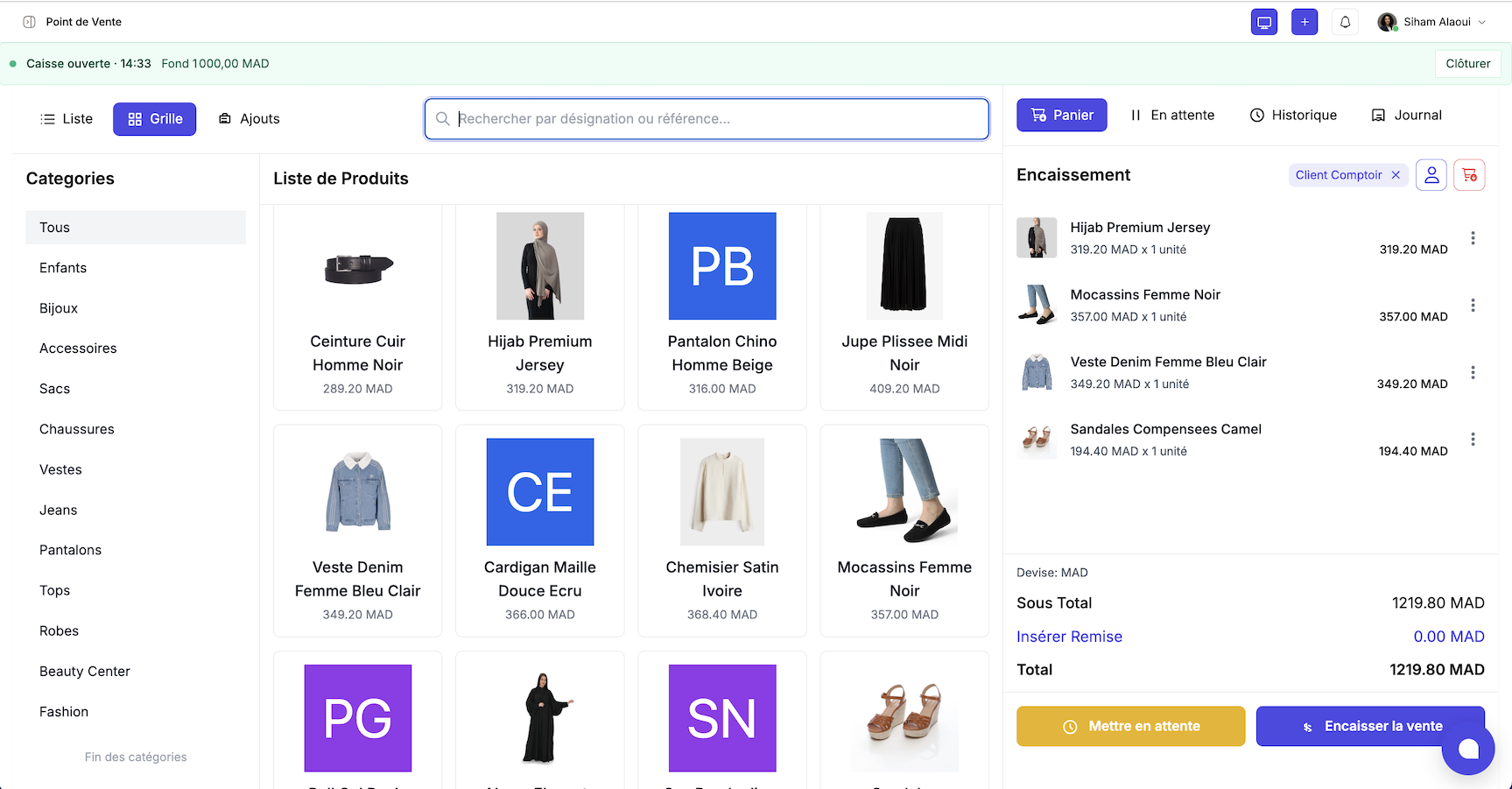Click Insérer Remise link

point(1069,637)
